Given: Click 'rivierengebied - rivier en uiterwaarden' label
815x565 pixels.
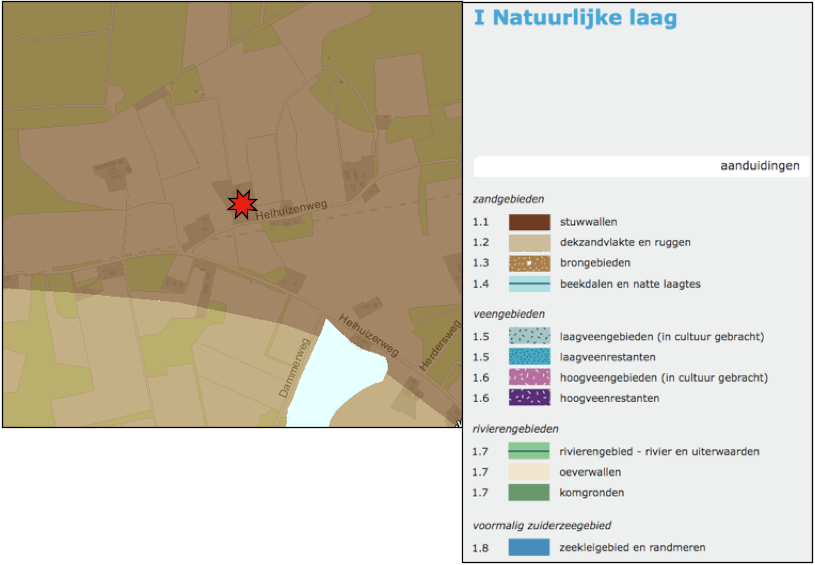Looking at the screenshot, I should [660, 451].
